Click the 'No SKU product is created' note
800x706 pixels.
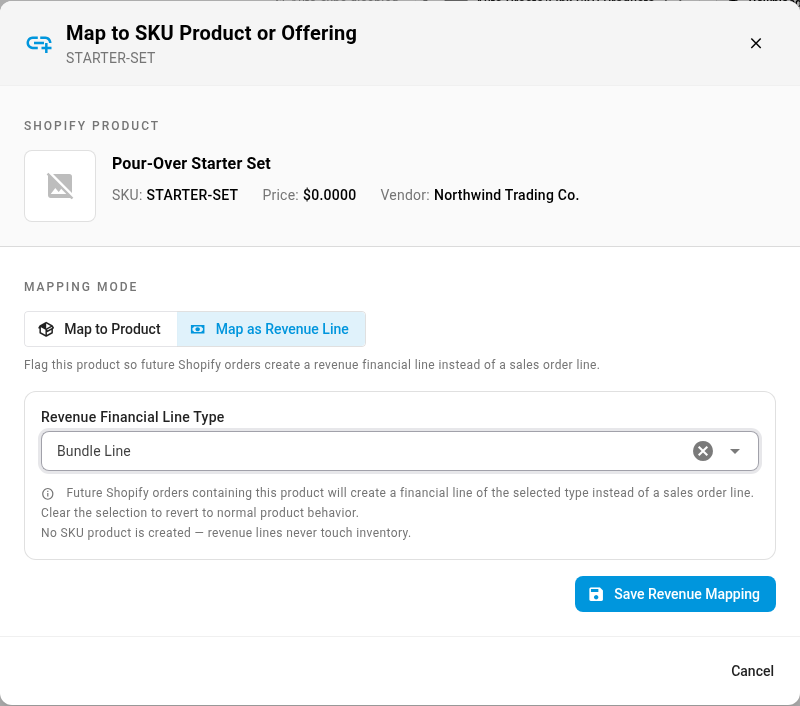pos(226,533)
